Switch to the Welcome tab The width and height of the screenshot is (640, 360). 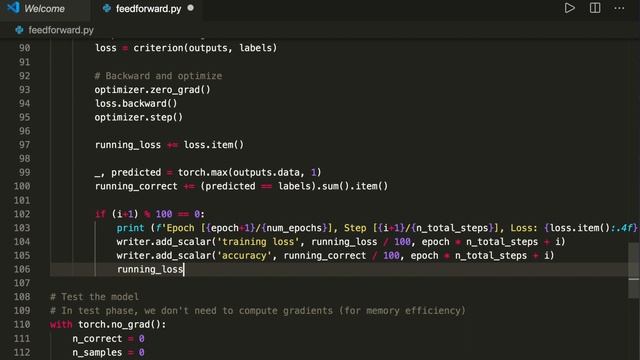[44, 9]
